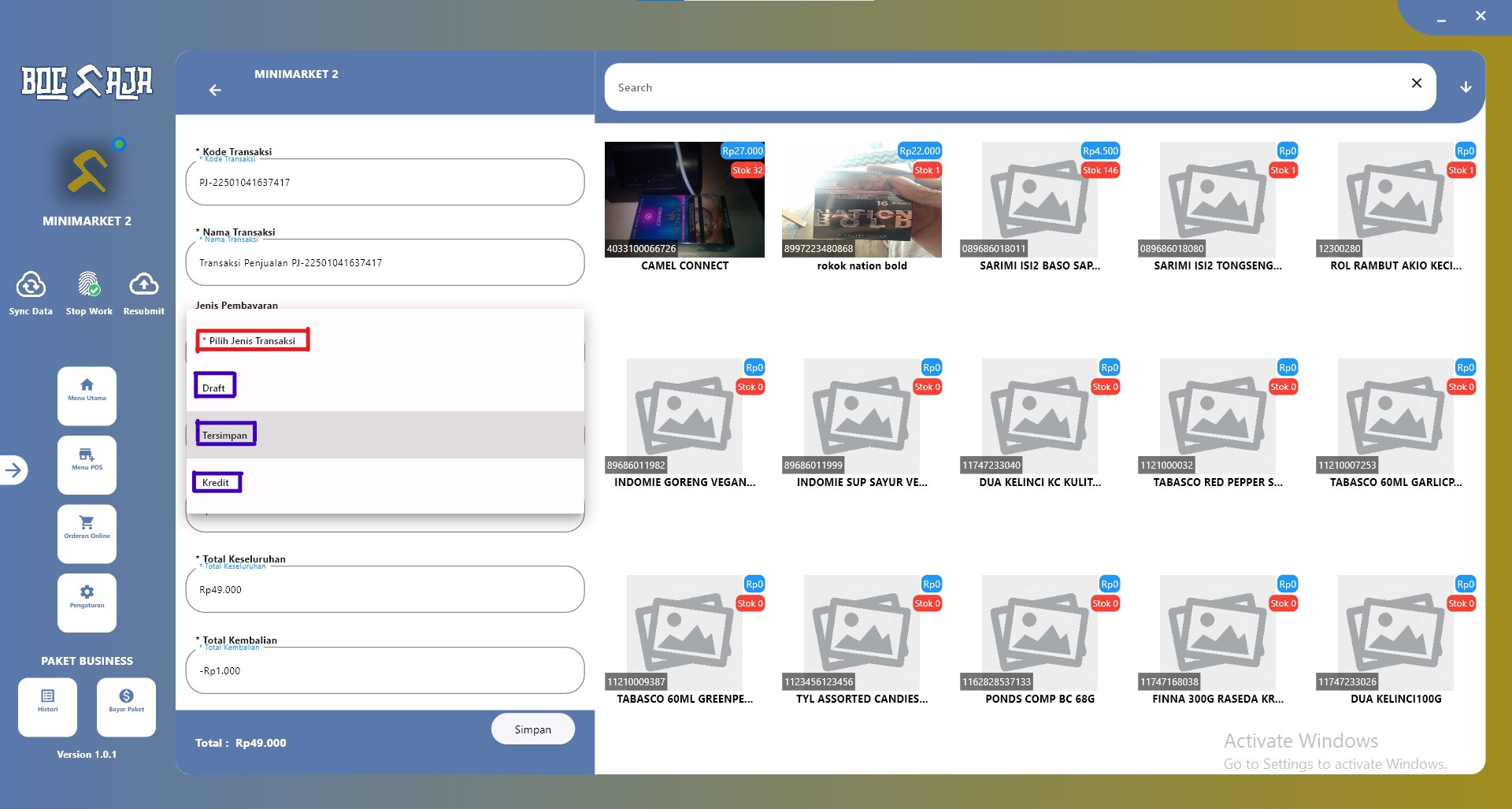Select TYL ASSORTED CANDIES product
The image size is (1512, 809).
(x=862, y=633)
